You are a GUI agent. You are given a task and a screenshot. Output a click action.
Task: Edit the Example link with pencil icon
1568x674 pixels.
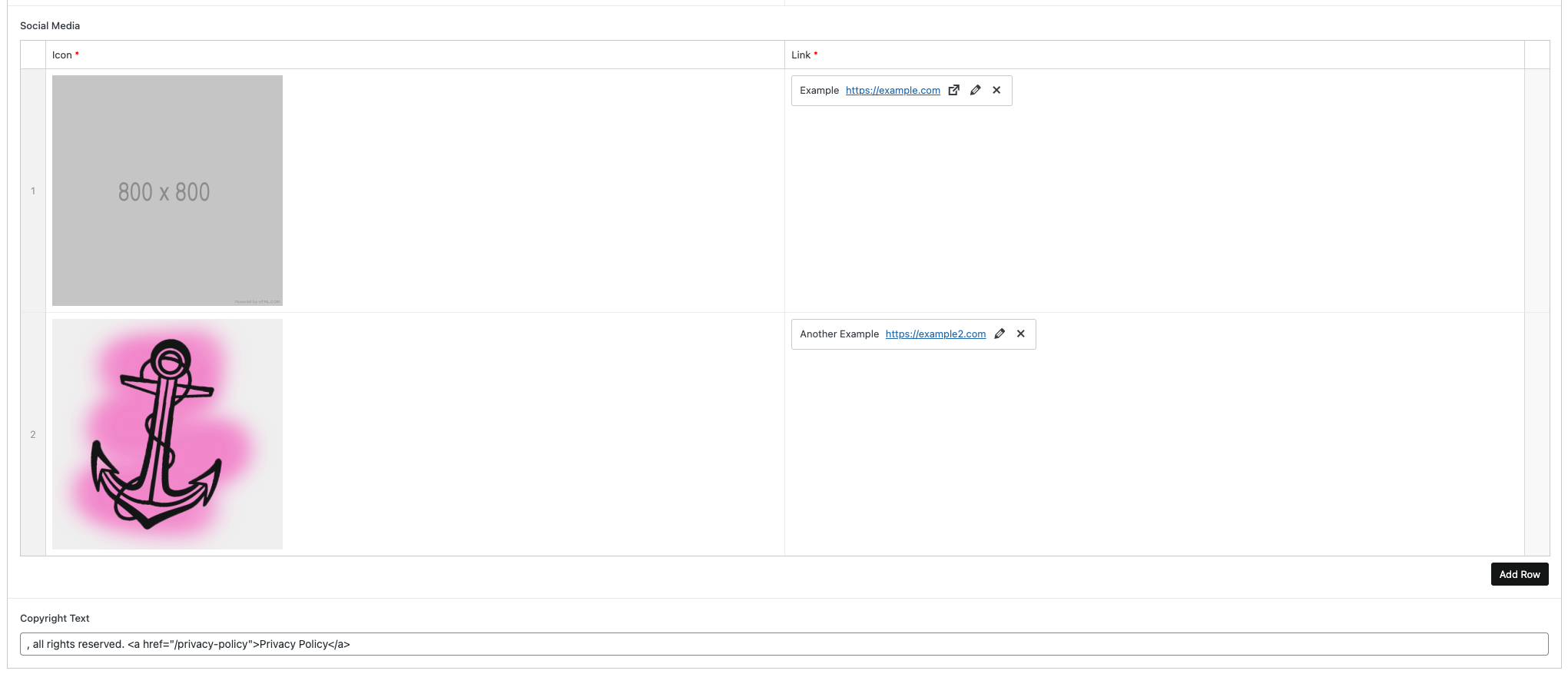click(975, 90)
